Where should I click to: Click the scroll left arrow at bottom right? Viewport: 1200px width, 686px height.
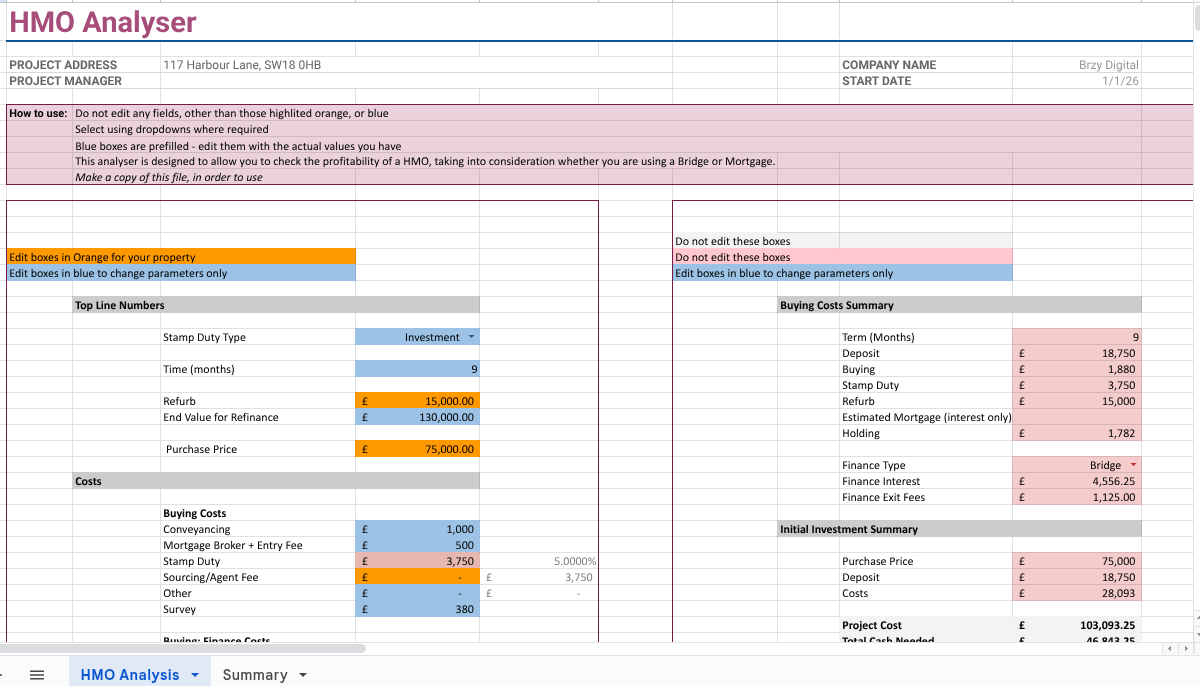click(x=1170, y=649)
